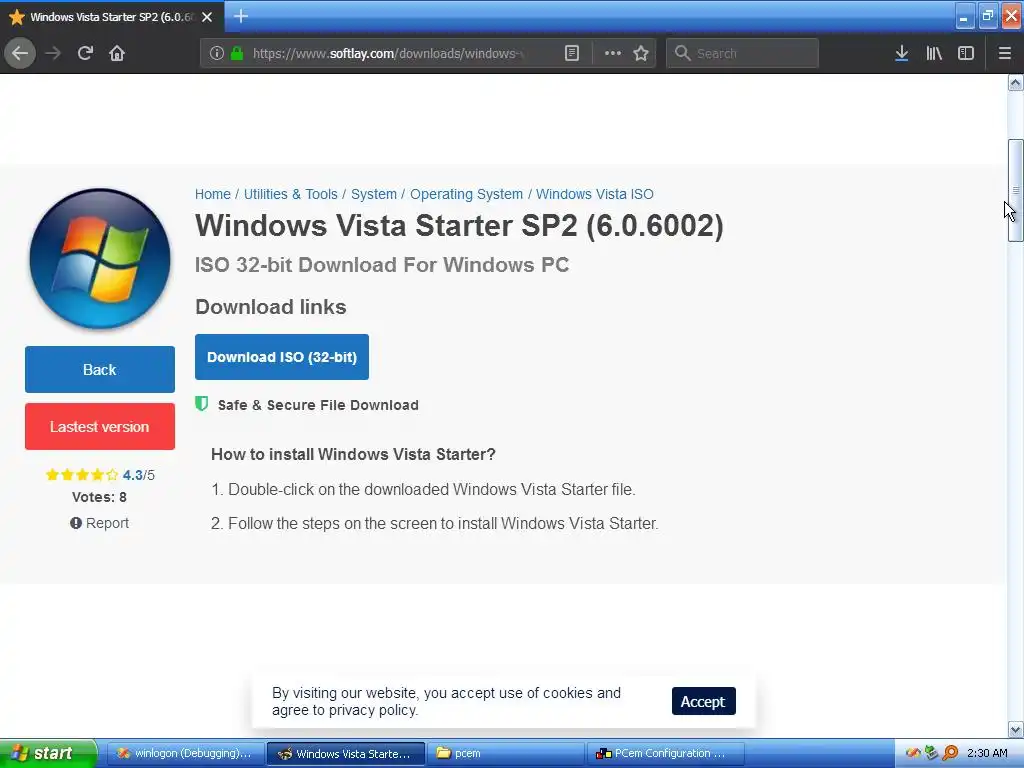Click the system tray clock 2:30 AM
The height and width of the screenshot is (768, 1024).
987,754
